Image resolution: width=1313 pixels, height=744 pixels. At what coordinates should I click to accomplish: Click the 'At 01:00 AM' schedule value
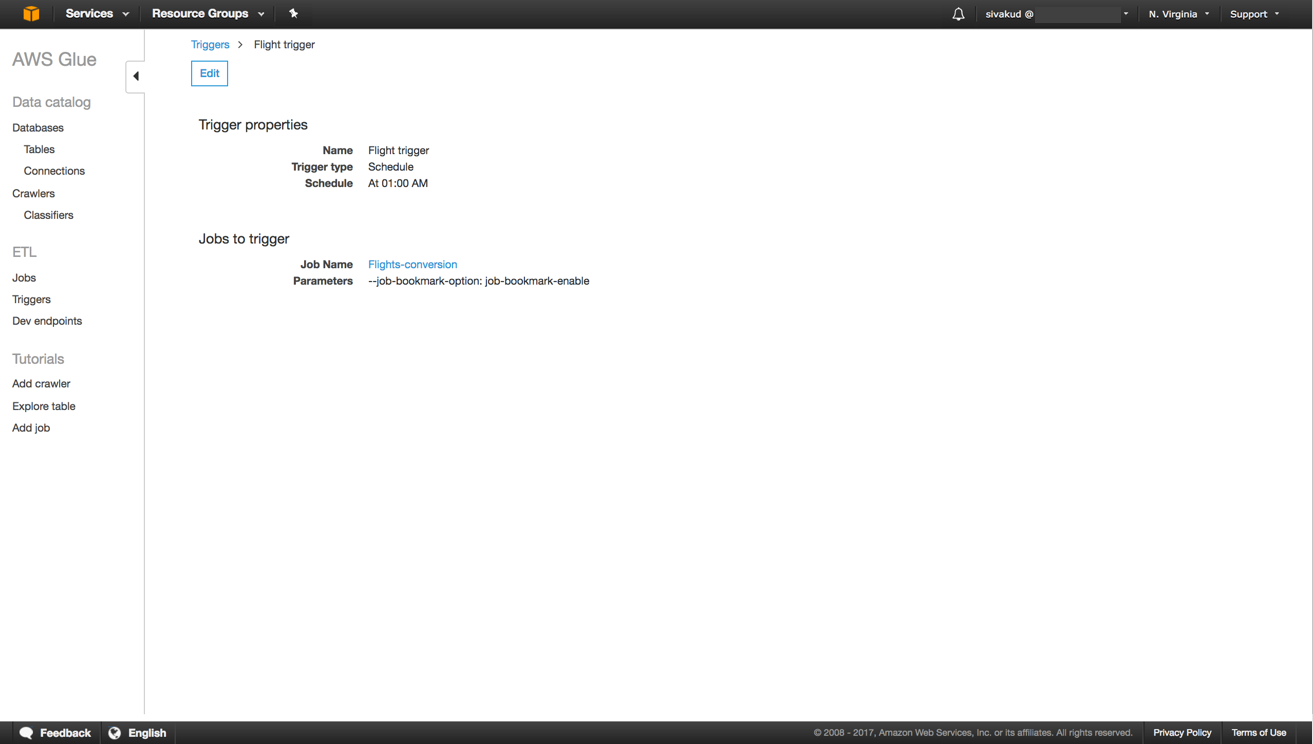coord(398,184)
